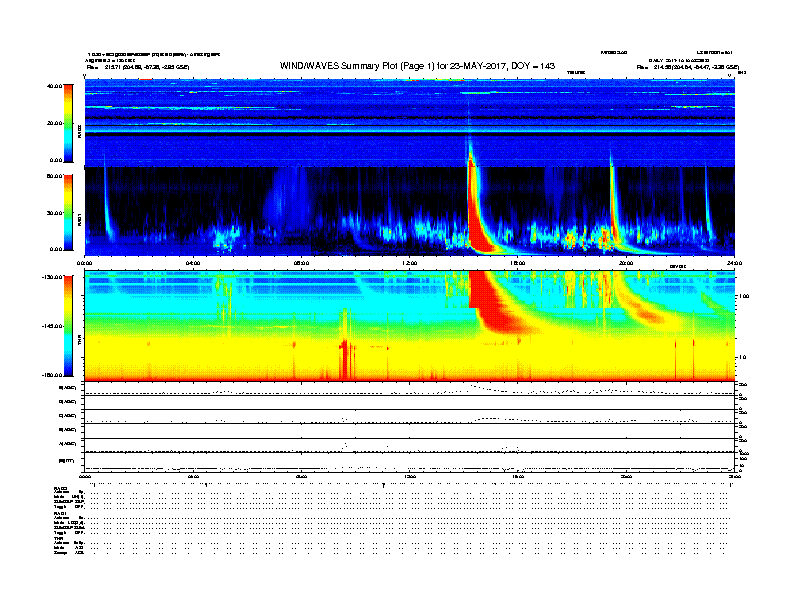792x612 pixels.
Task: Click 16:00 label on the bottom time axis
Action: (518, 476)
